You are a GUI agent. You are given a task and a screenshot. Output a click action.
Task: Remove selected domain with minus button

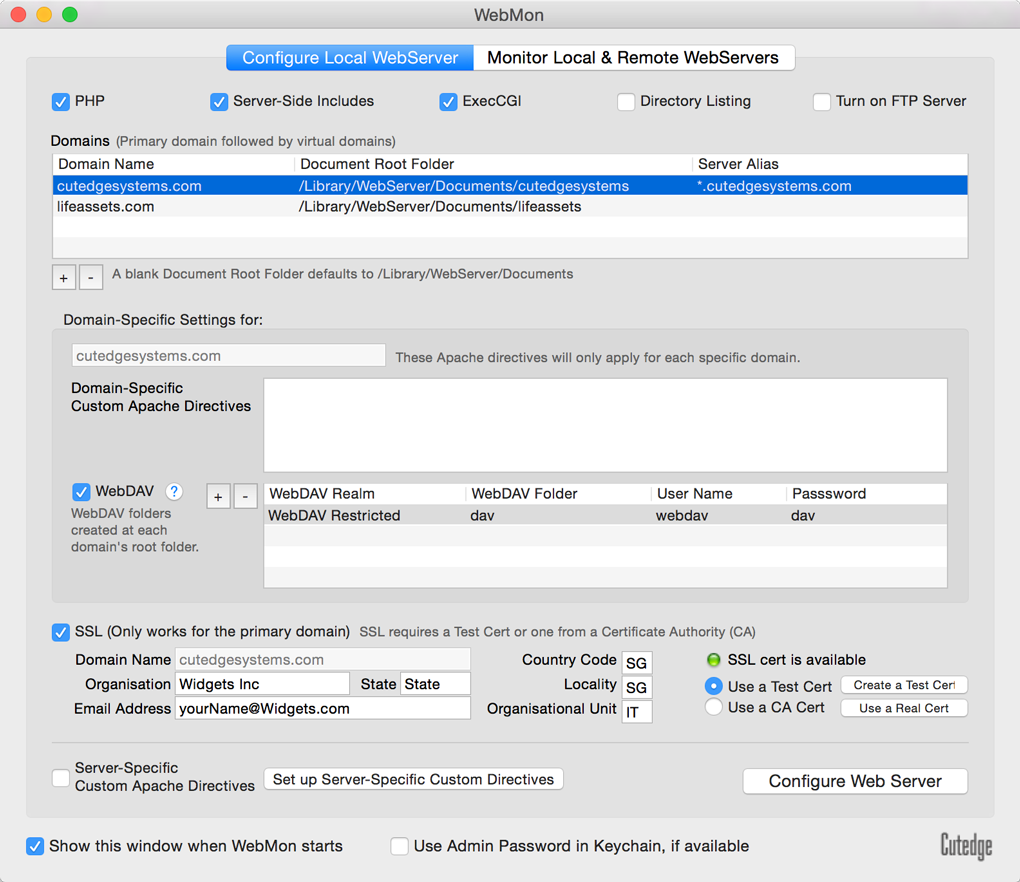pos(91,277)
